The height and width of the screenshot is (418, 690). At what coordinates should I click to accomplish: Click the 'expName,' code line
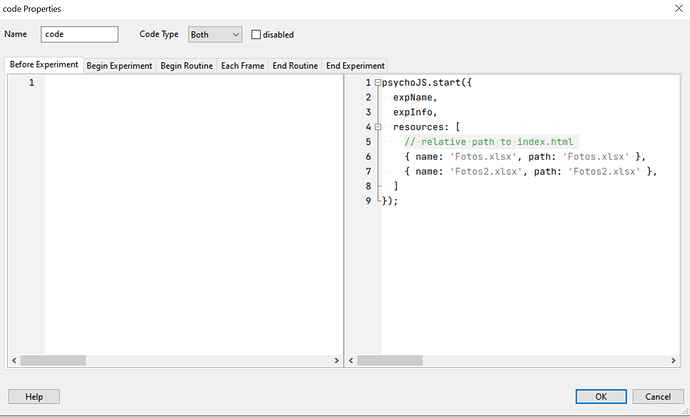click(415, 97)
